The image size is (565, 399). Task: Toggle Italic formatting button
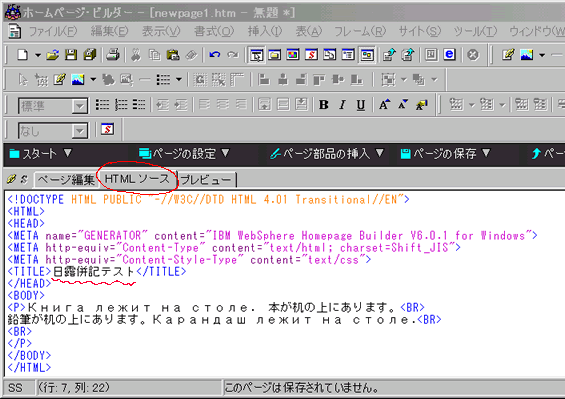(x=342, y=105)
